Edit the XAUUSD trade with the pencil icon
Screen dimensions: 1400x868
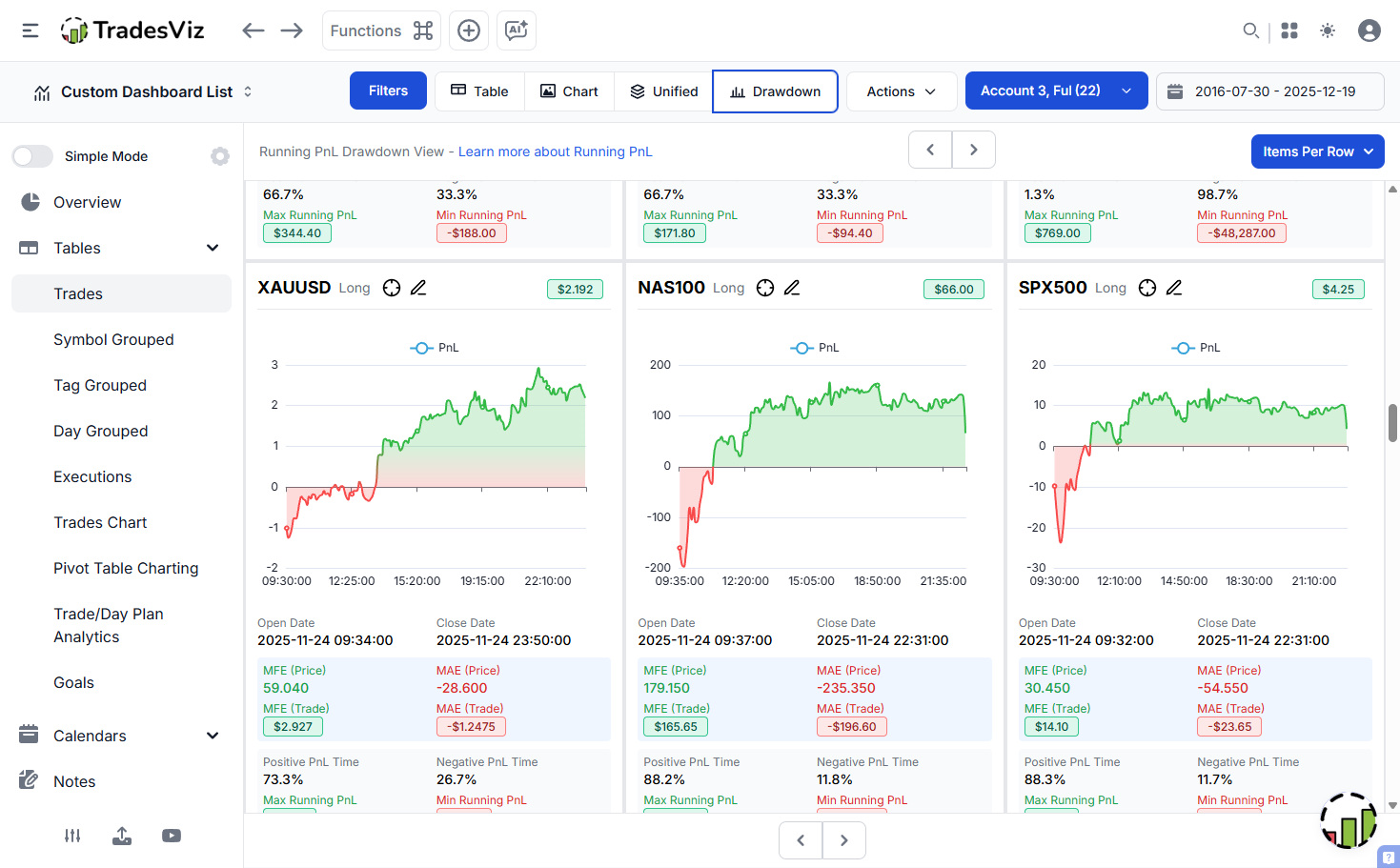coord(420,287)
